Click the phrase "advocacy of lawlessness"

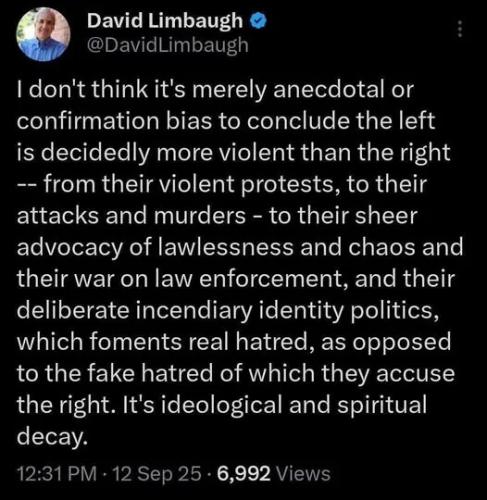point(155,247)
